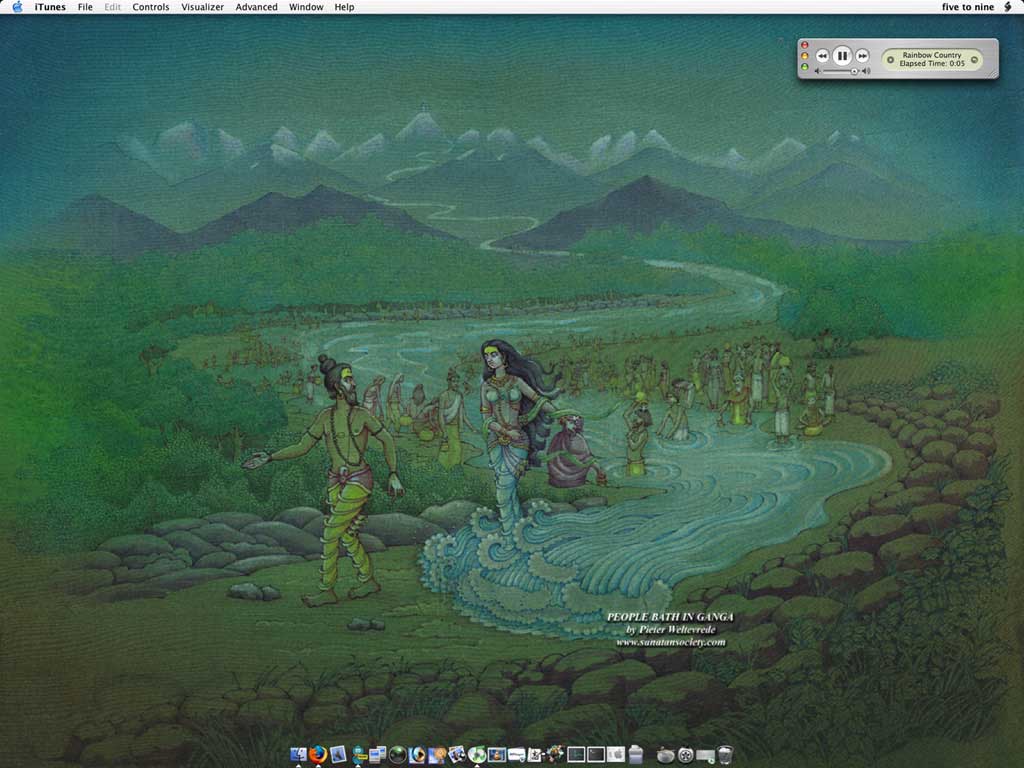Click the round button left of song title
This screenshot has height=768, width=1024.
click(x=890, y=60)
